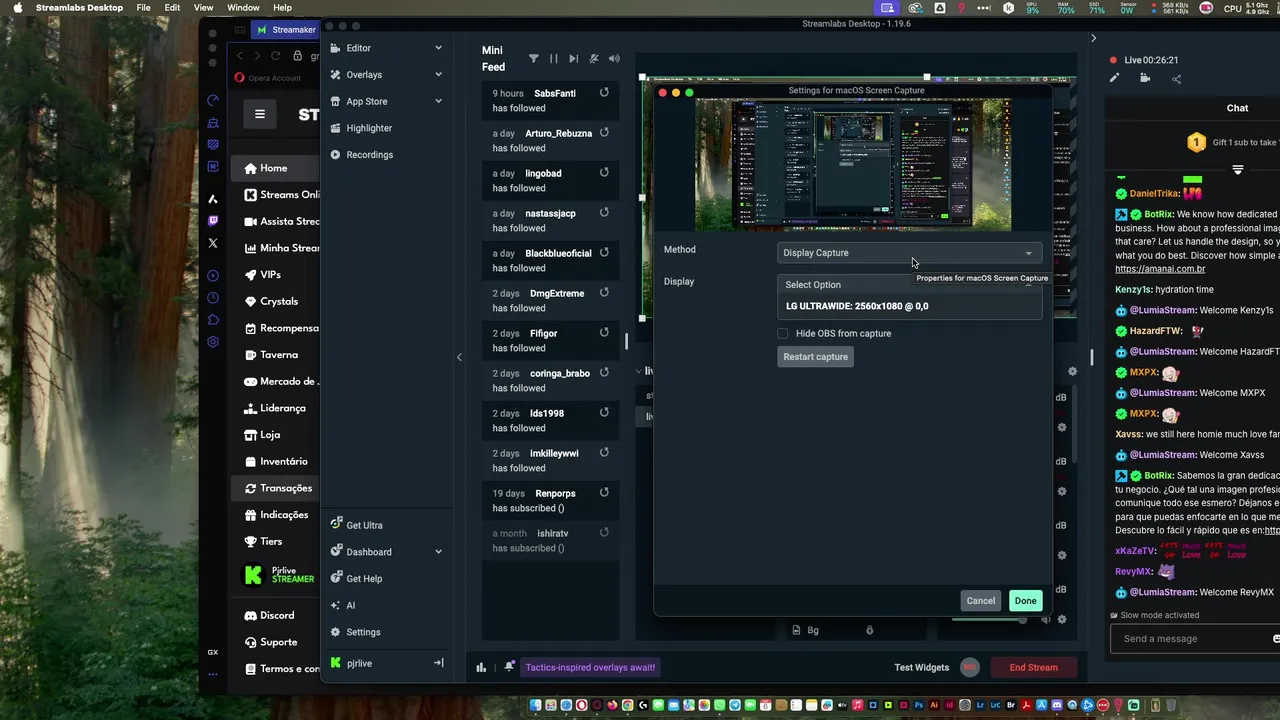Toggle the REC recording button

click(x=969, y=667)
